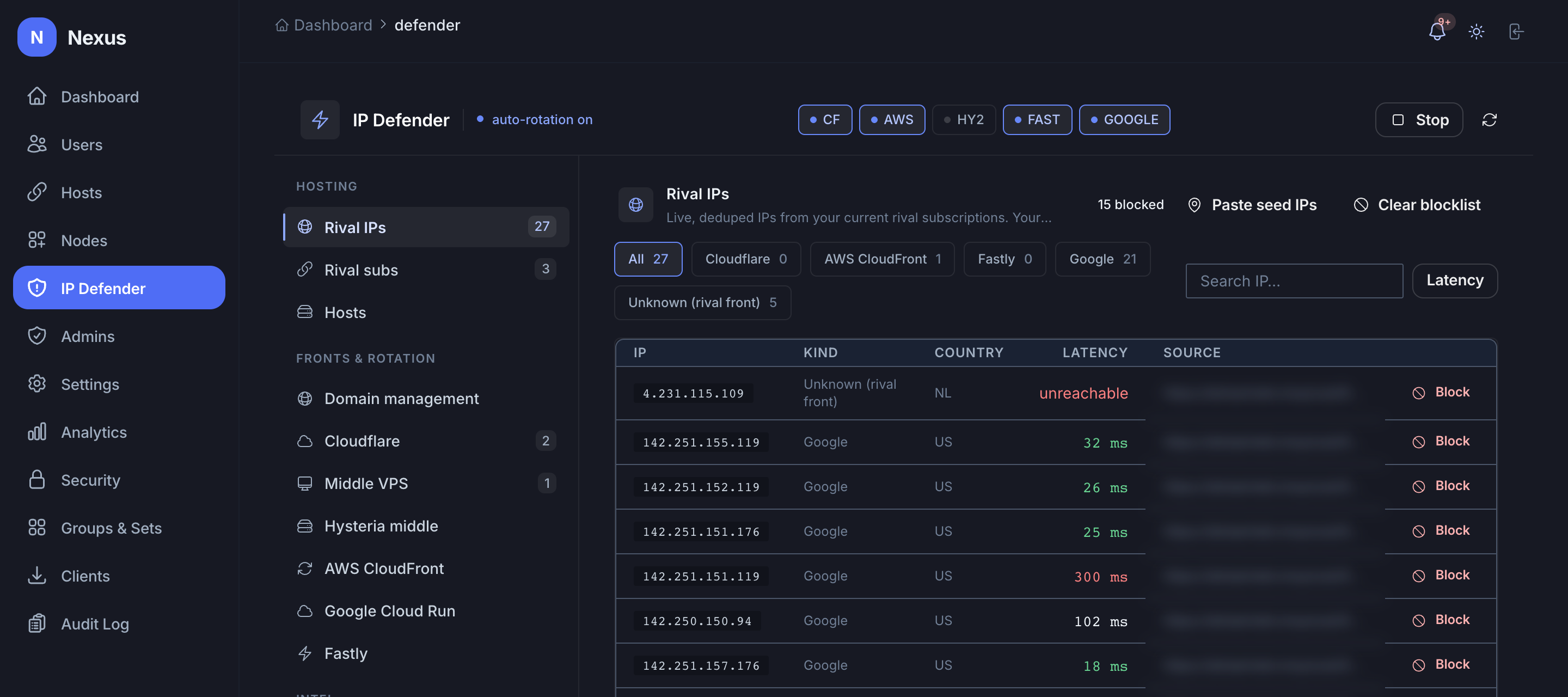Open Nodes in the sidebar

coord(119,241)
